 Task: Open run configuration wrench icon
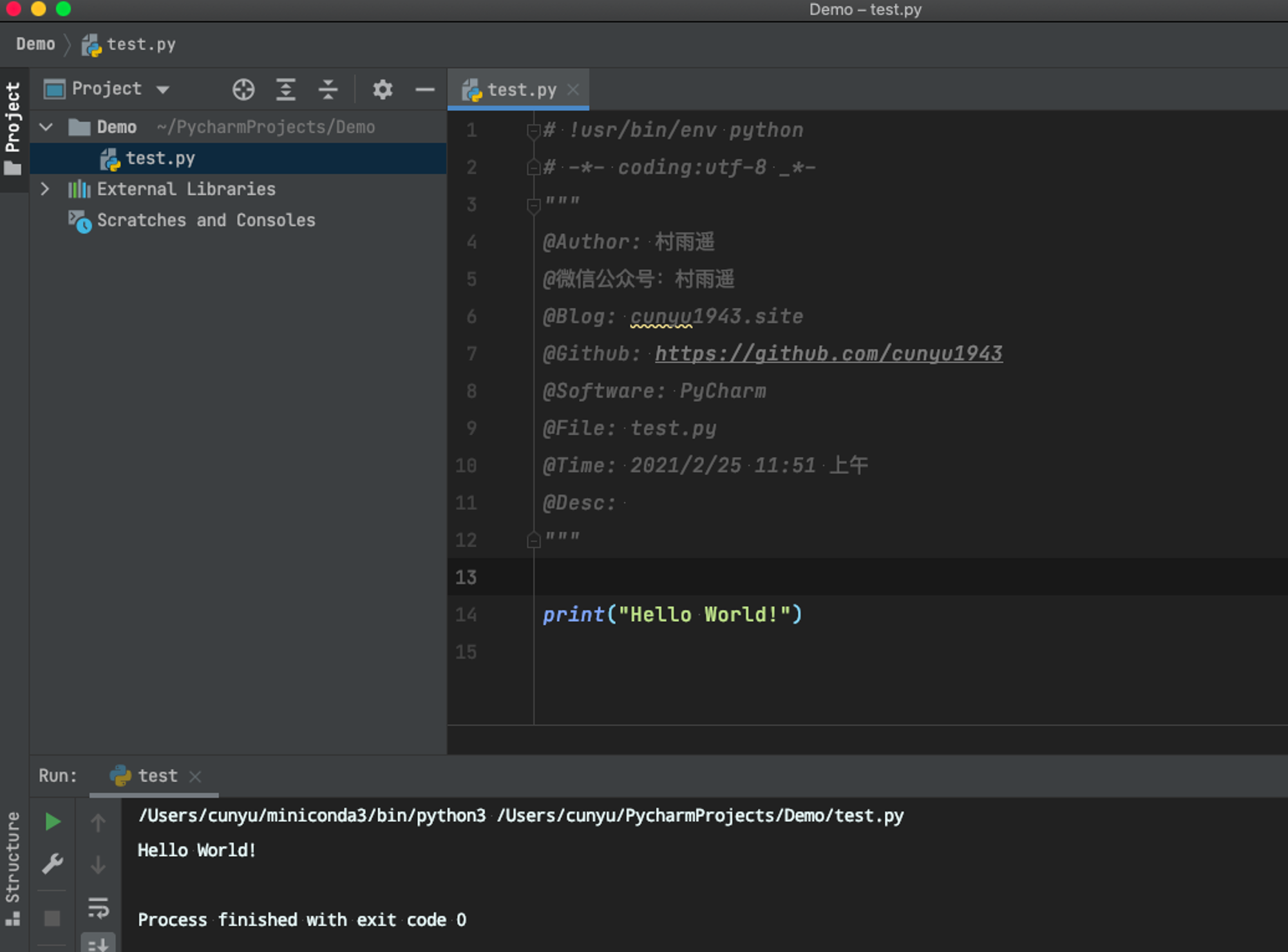tap(53, 864)
